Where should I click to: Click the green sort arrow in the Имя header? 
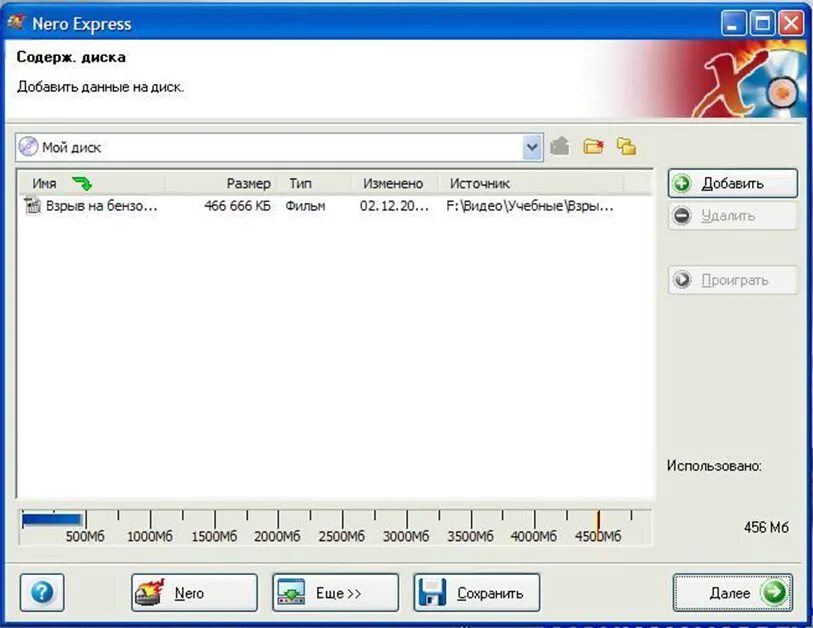tap(81, 183)
